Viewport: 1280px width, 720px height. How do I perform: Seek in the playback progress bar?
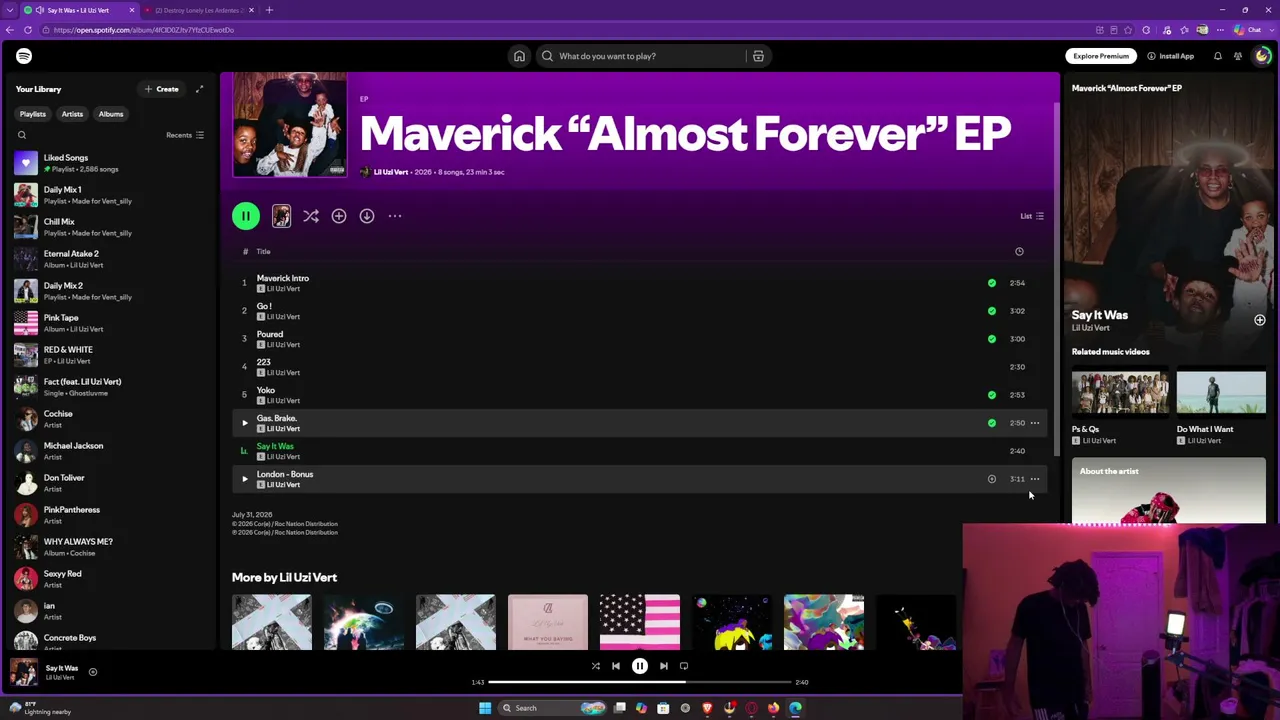[640, 682]
